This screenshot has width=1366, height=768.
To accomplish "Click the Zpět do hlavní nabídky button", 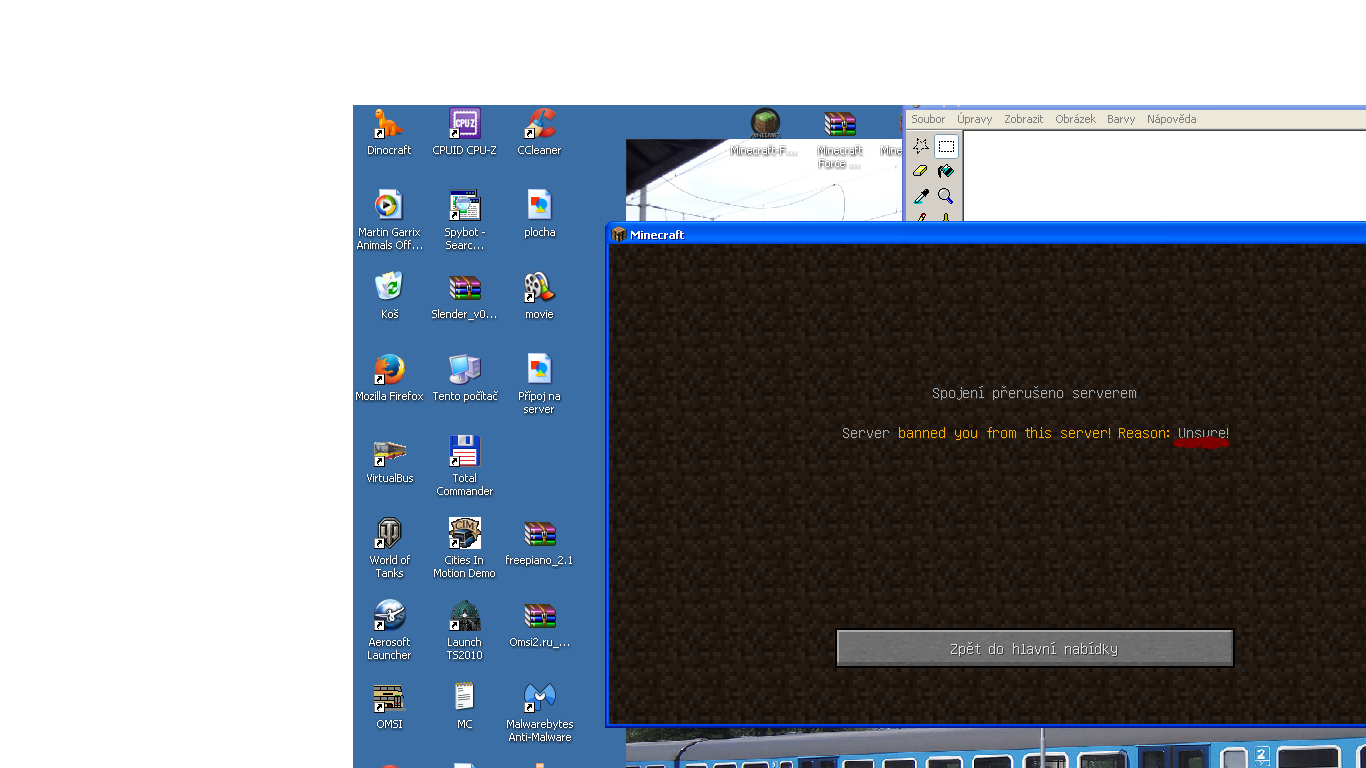I will pyautogui.click(x=1034, y=649).
